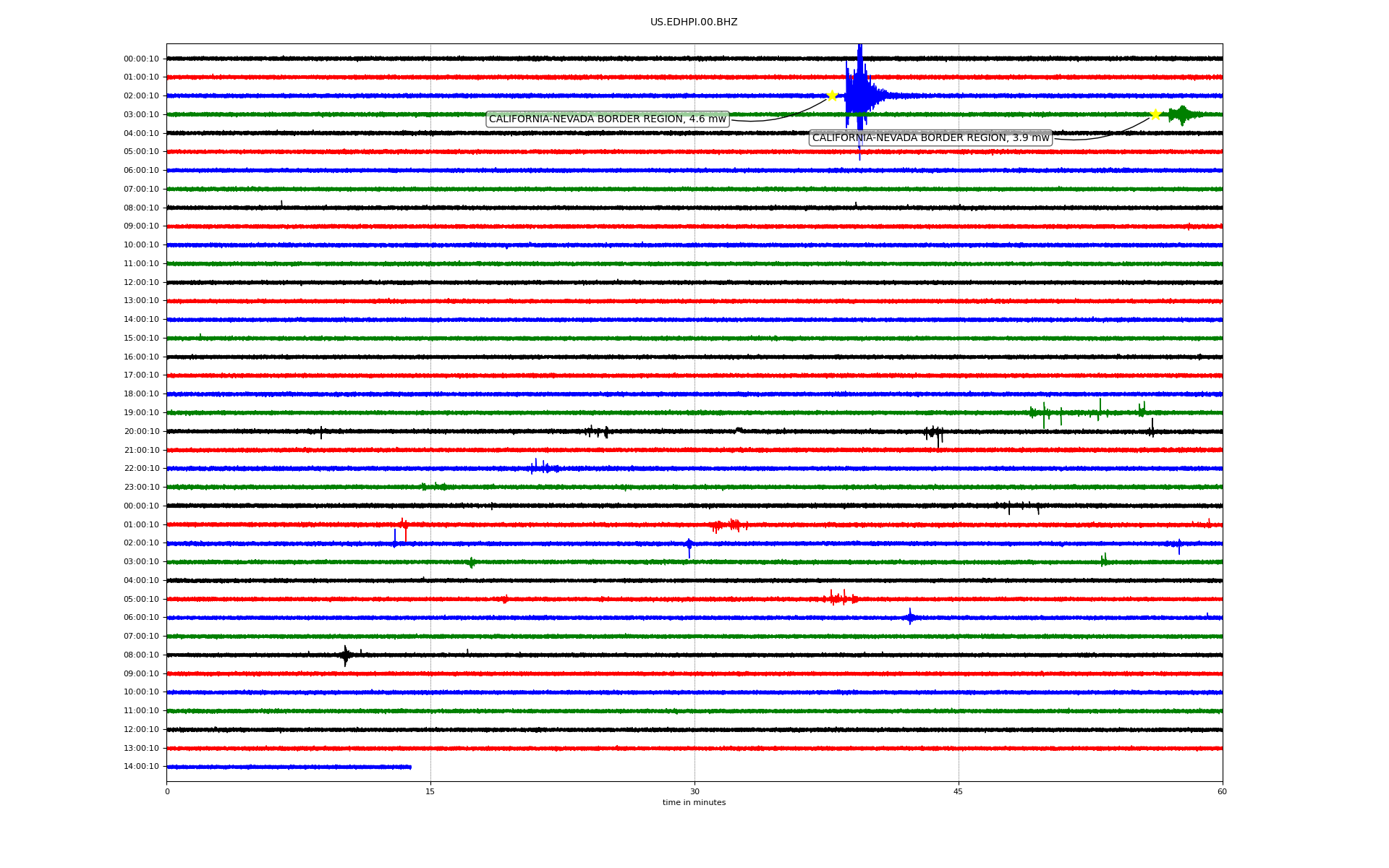Click the x-axis tick label 45
Image resolution: width=1389 pixels, height=868 pixels.
point(959,791)
